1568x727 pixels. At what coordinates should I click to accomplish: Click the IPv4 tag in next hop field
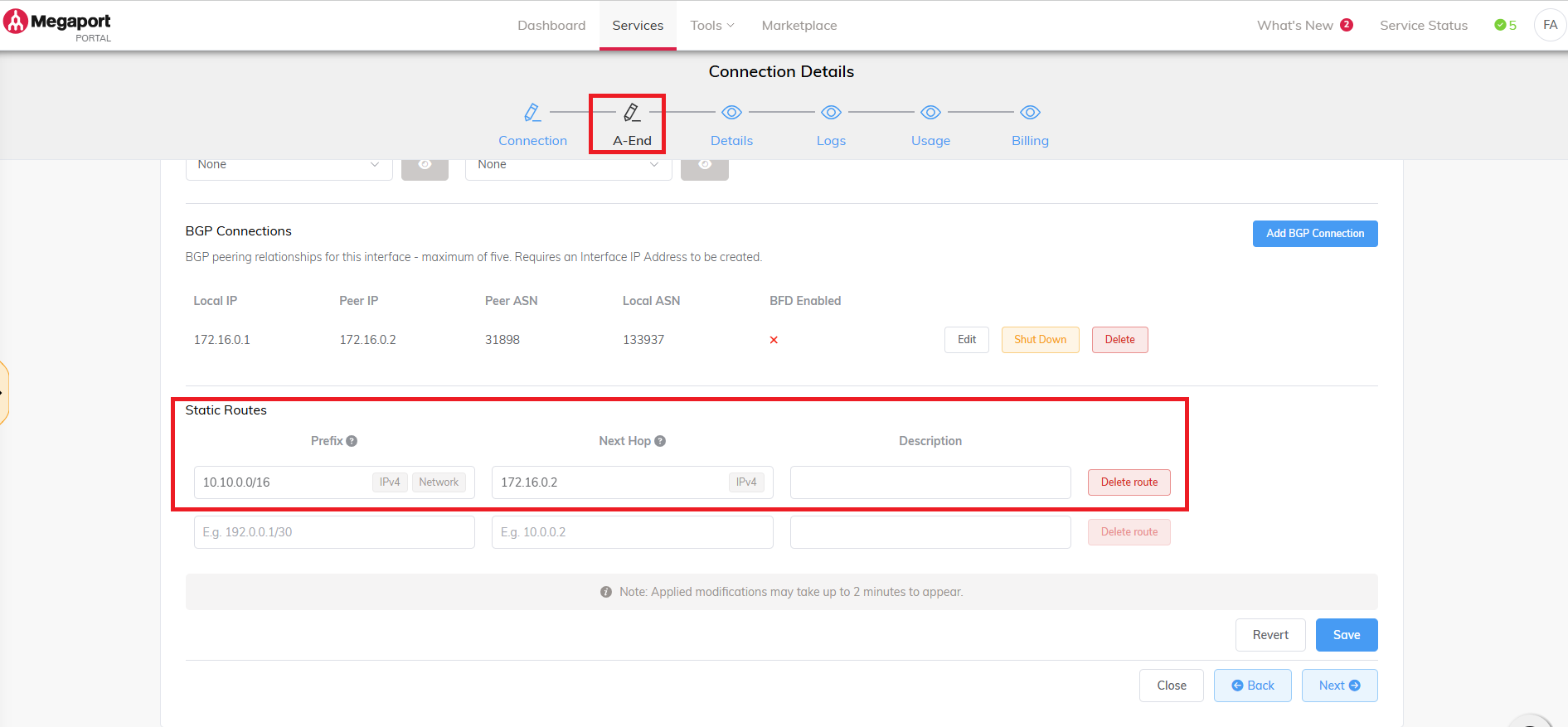[x=746, y=482]
